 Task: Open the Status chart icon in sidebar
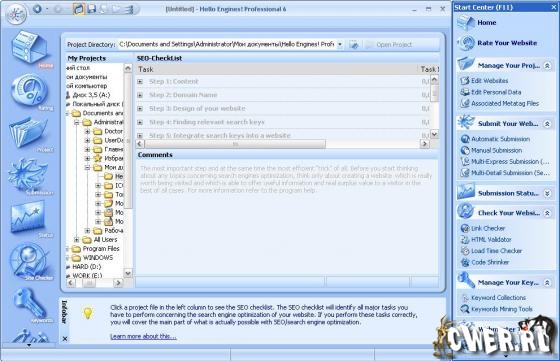(x=29, y=217)
